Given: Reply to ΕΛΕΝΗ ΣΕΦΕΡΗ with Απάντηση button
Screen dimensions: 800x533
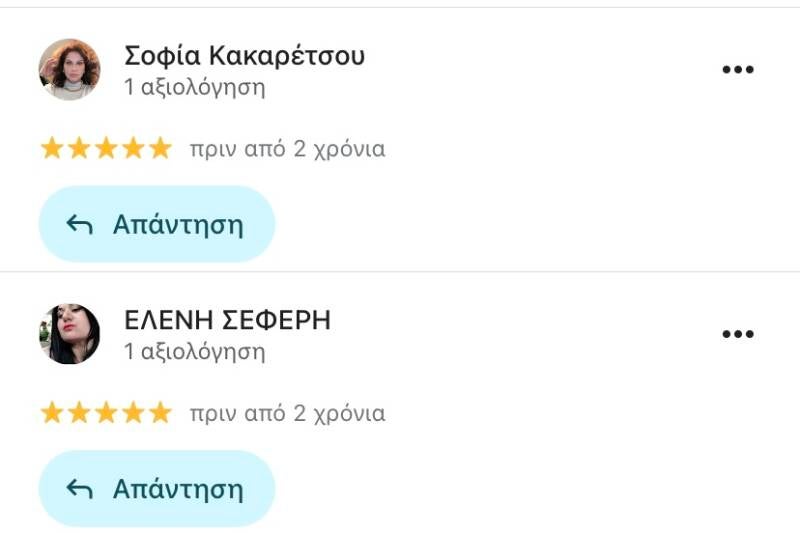Looking at the screenshot, I should [x=157, y=489].
